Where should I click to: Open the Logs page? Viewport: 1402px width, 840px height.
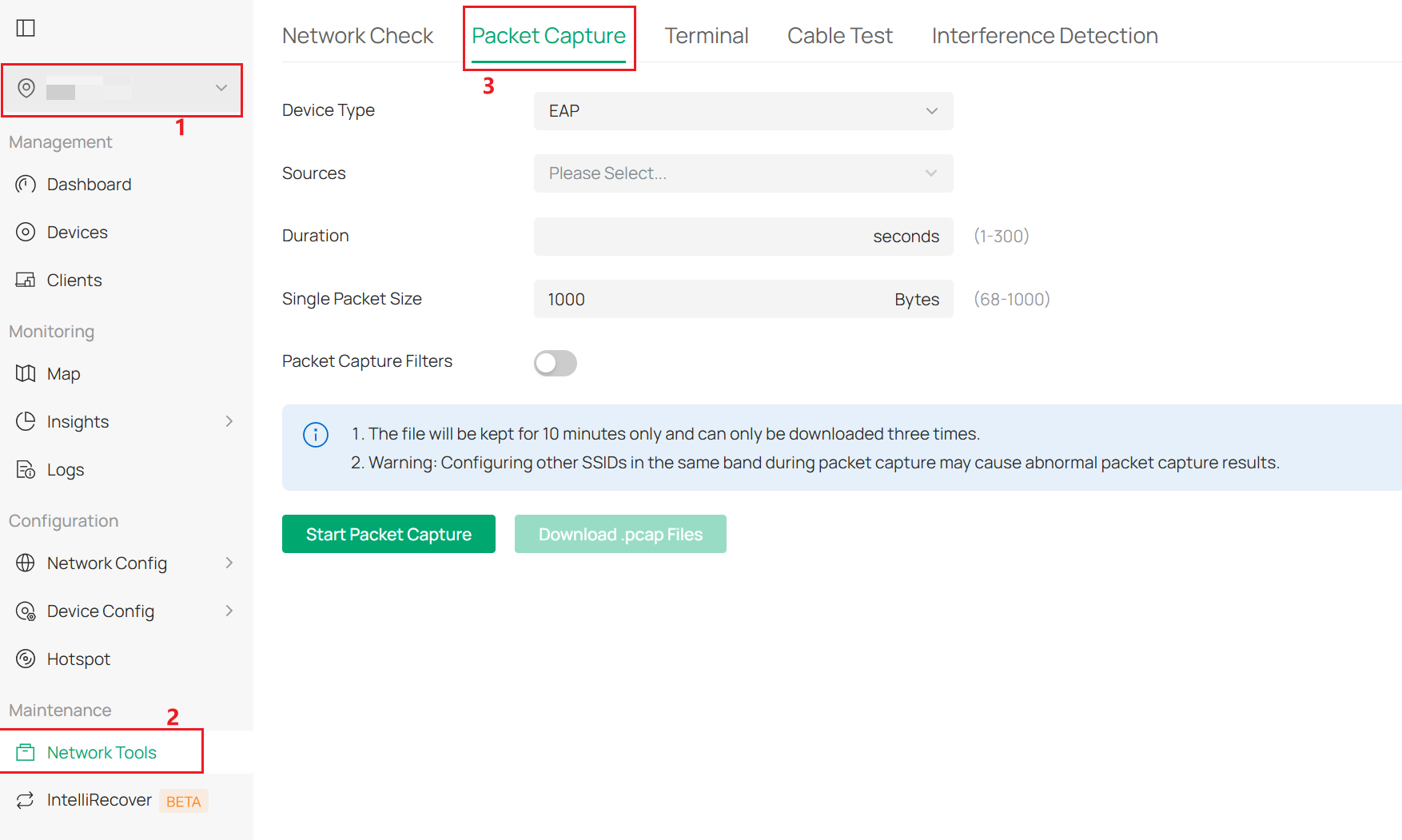(x=65, y=469)
